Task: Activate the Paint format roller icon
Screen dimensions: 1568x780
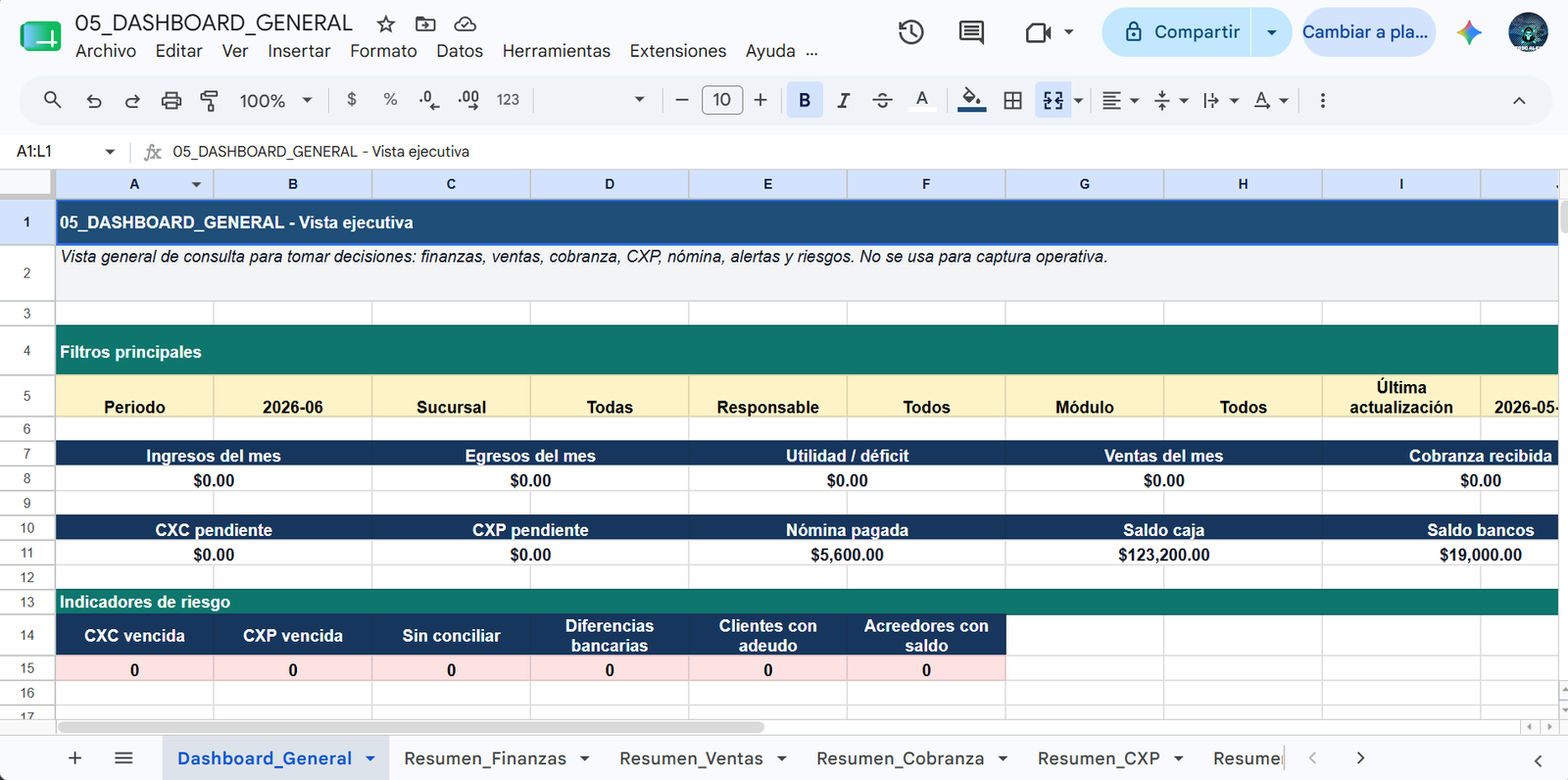Action: point(210,100)
